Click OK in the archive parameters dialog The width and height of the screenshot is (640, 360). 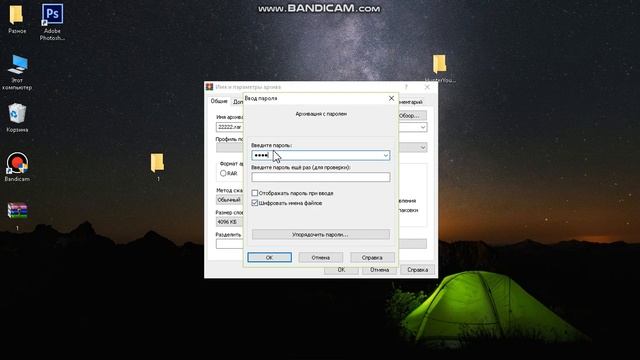pyautogui.click(x=341, y=270)
